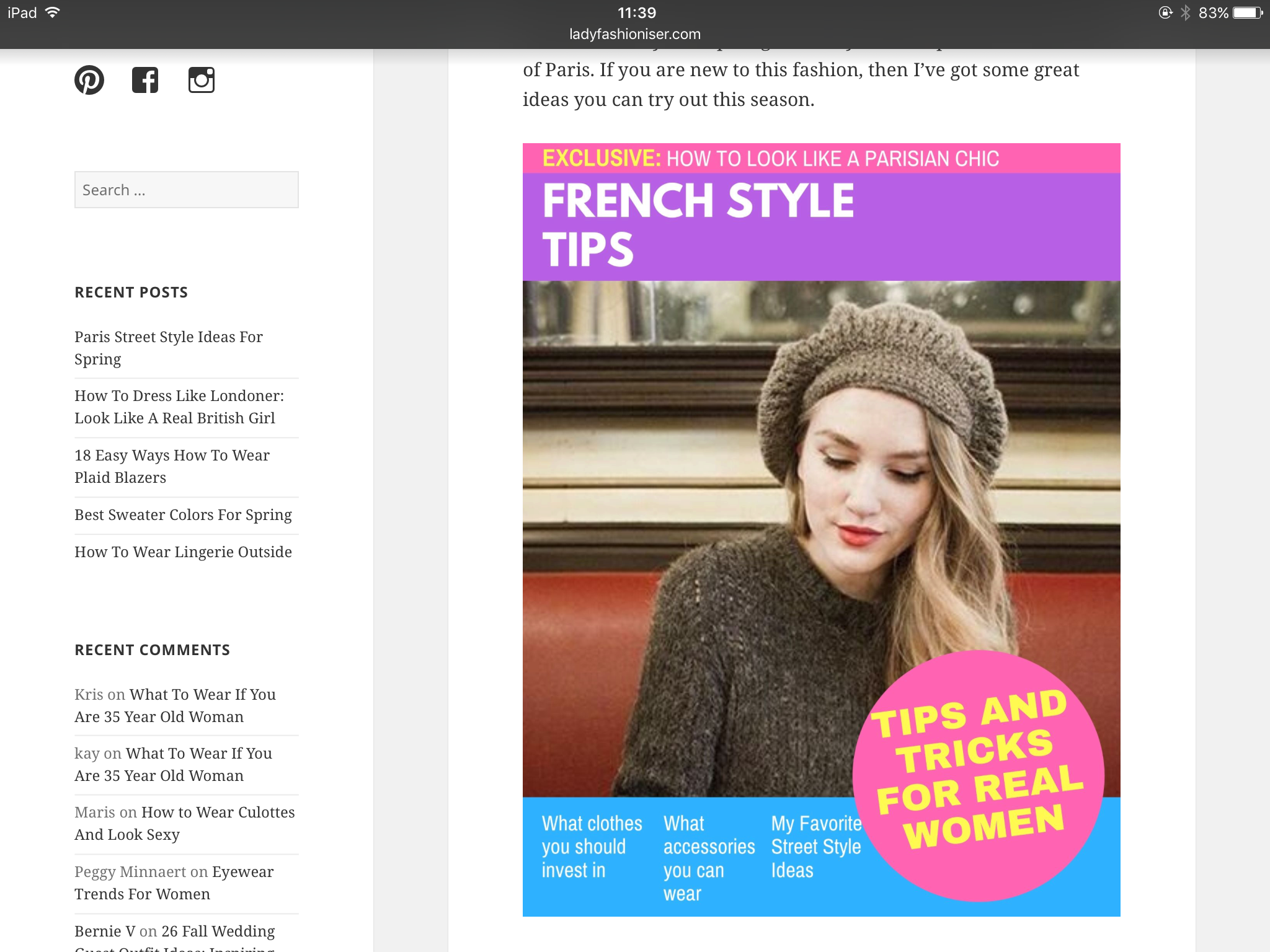The width and height of the screenshot is (1270, 952).
Task: Tap the battery indicator icon
Action: 1248,12
